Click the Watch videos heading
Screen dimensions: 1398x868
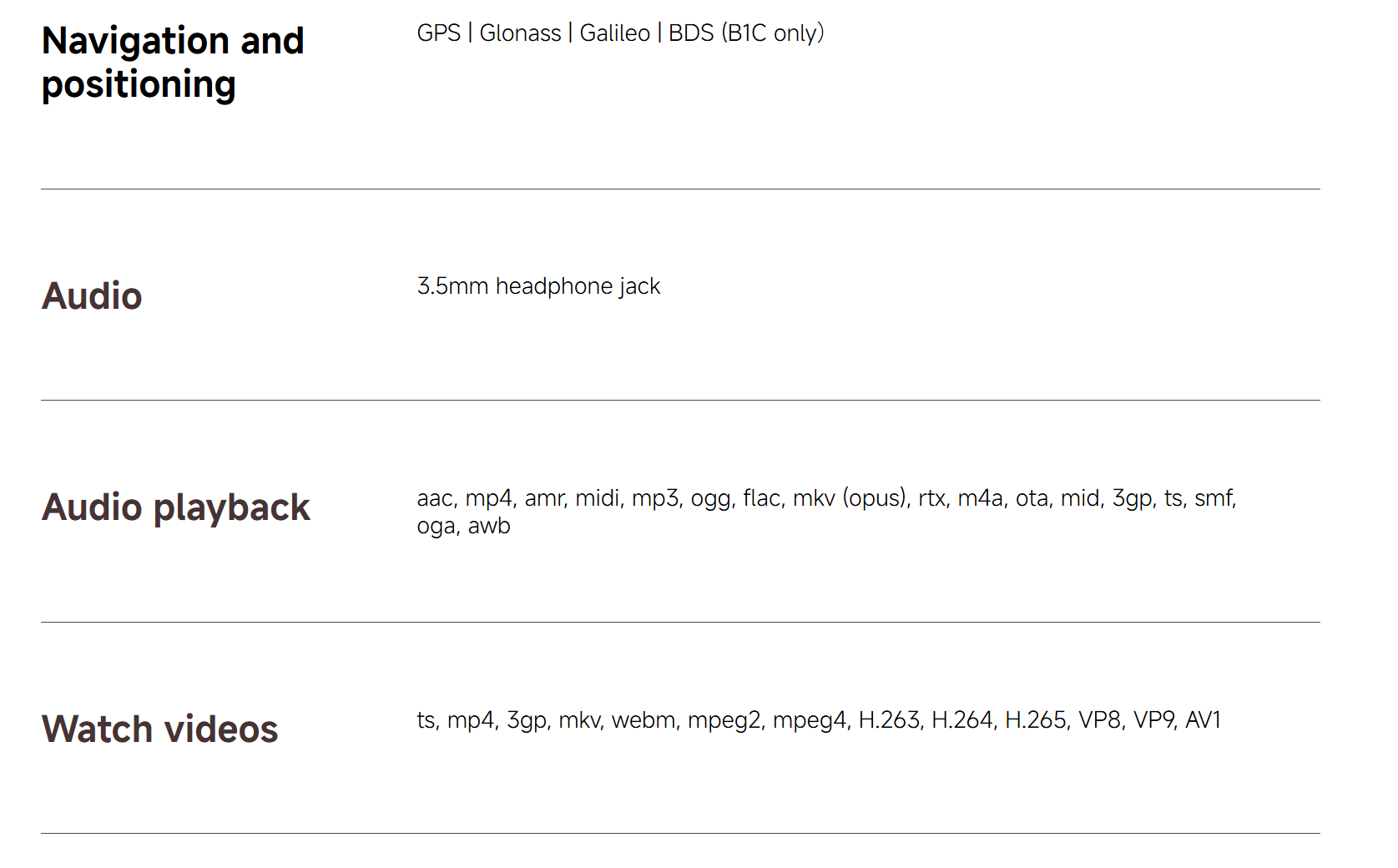click(160, 729)
